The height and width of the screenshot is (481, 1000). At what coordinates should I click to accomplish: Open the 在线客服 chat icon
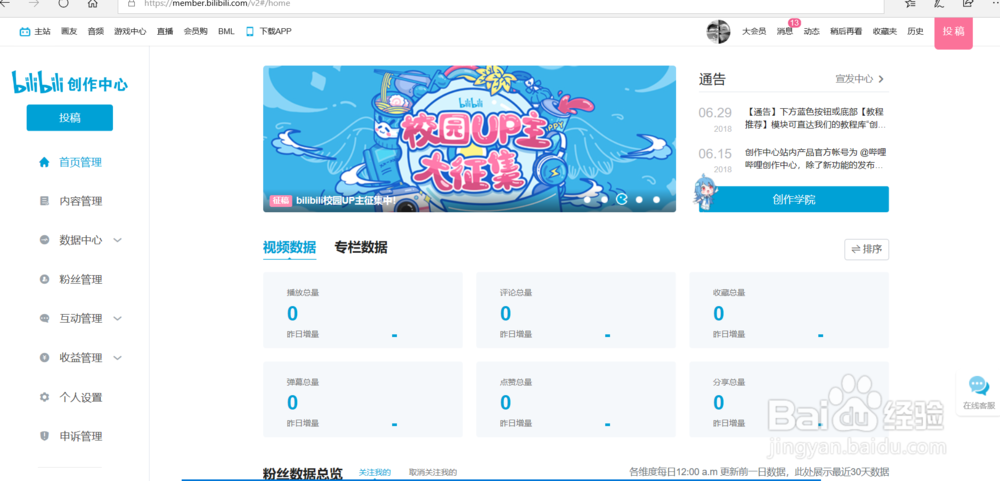[x=978, y=386]
